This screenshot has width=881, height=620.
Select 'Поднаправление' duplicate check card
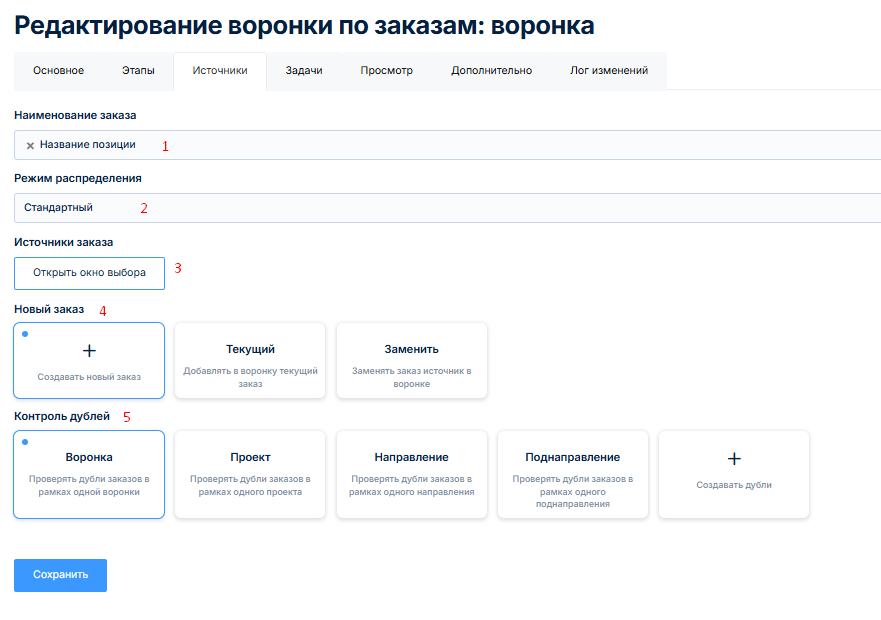(x=572, y=474)
